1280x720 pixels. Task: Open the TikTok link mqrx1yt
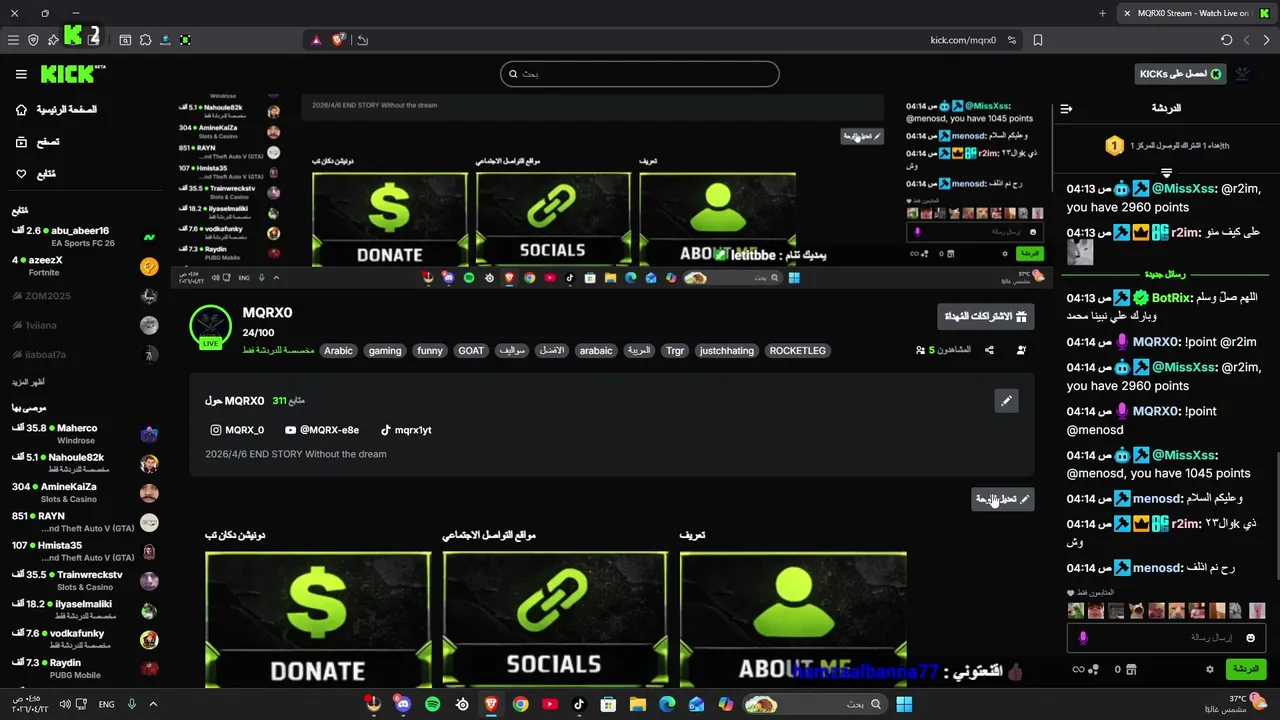(406, 430)
